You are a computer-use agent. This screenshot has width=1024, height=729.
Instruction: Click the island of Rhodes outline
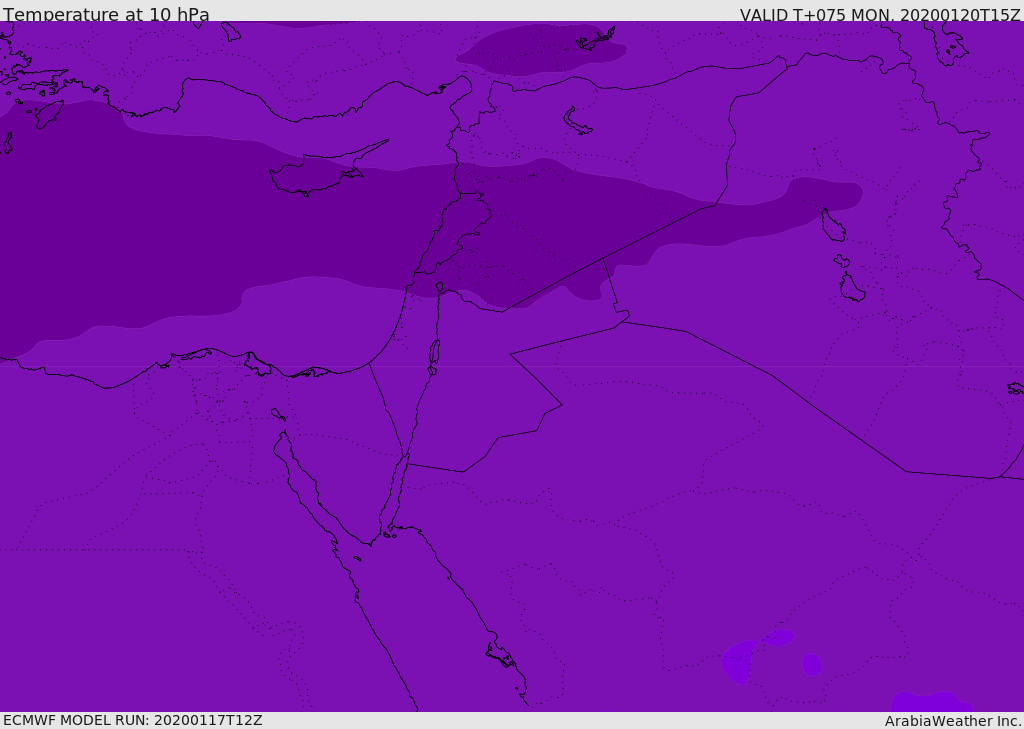coord(49,114)
